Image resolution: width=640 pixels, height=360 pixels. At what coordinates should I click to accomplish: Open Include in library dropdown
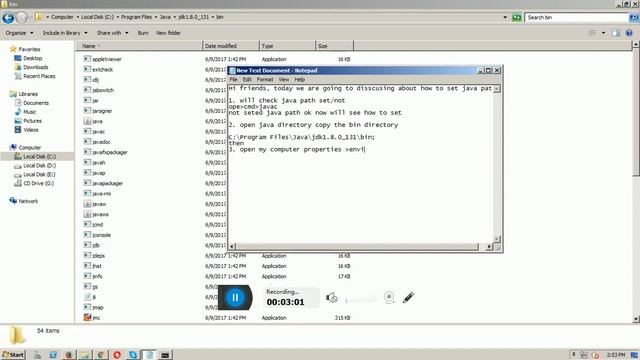point(65,33)
